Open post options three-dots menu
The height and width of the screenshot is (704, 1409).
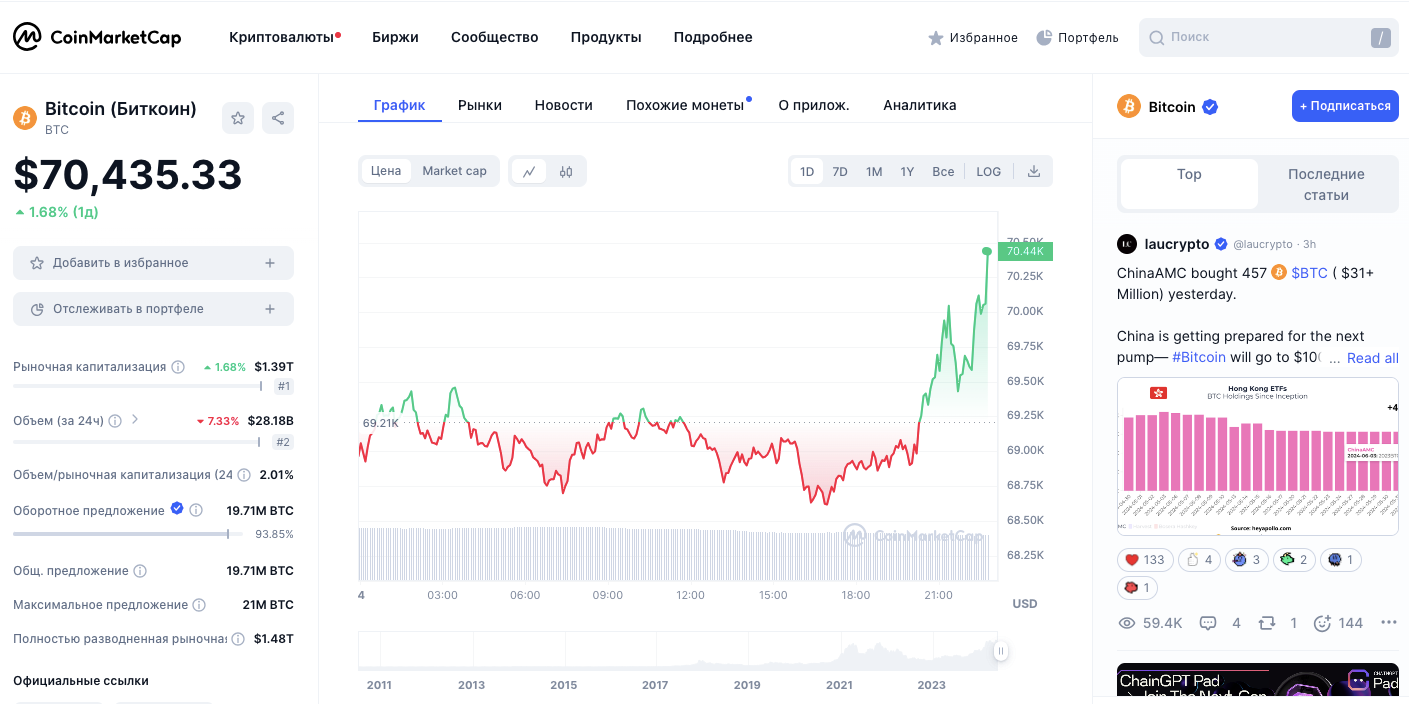point(1388,623)
